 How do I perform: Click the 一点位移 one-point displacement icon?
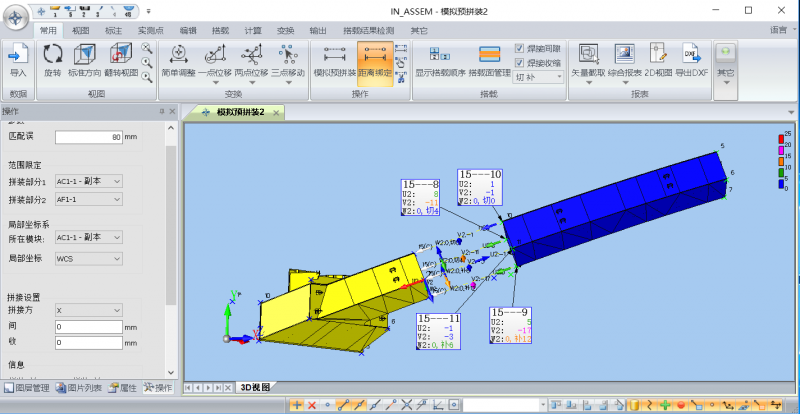pos(215,55)
